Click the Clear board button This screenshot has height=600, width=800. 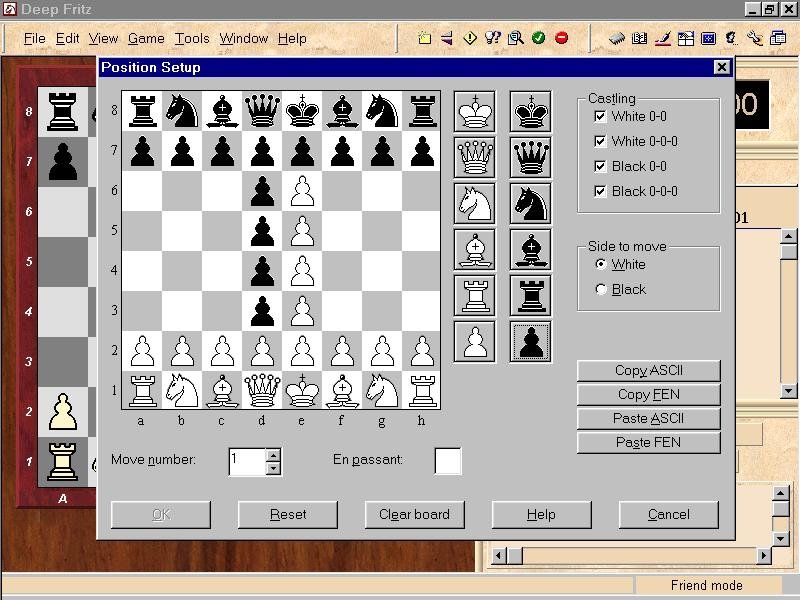point(414,514)
